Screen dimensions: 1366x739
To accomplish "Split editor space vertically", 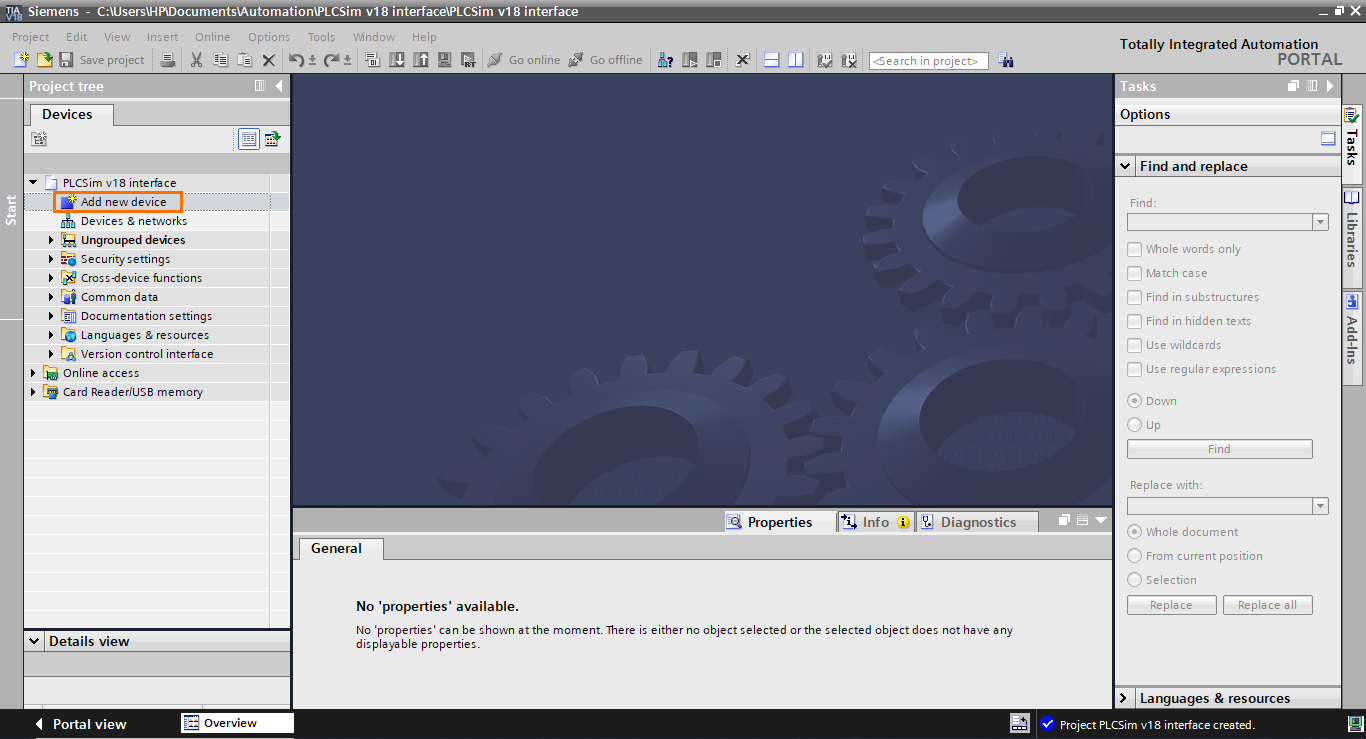I will click(x=794, y=60).
